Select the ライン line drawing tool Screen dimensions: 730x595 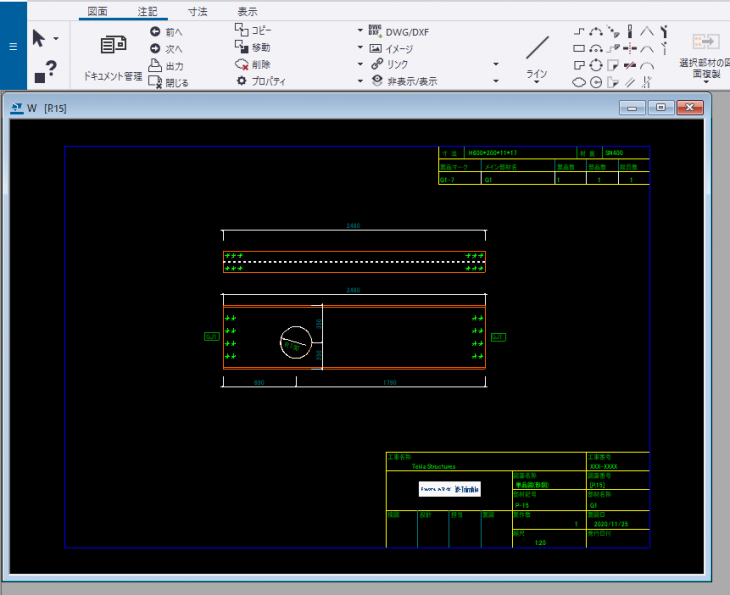click(x=537, y=50)
